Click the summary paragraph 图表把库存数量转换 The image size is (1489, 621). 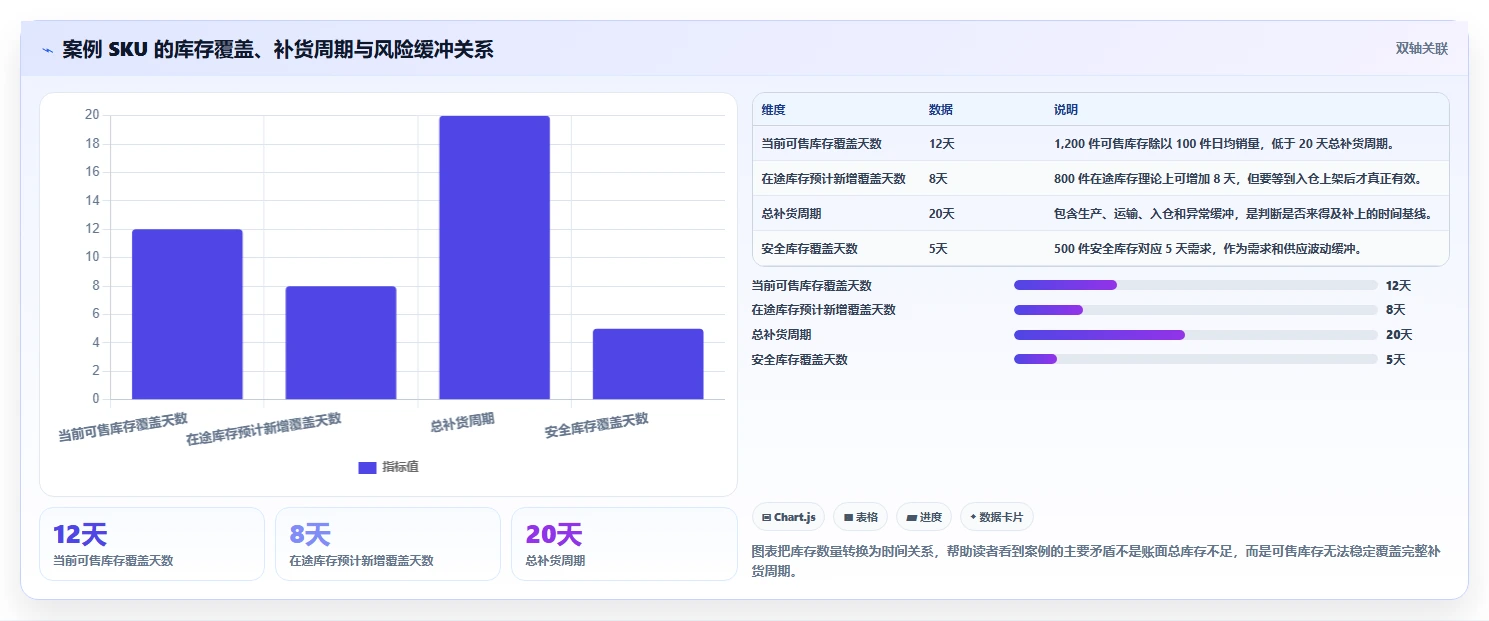pyautogui.click(x=1096, y=562)
